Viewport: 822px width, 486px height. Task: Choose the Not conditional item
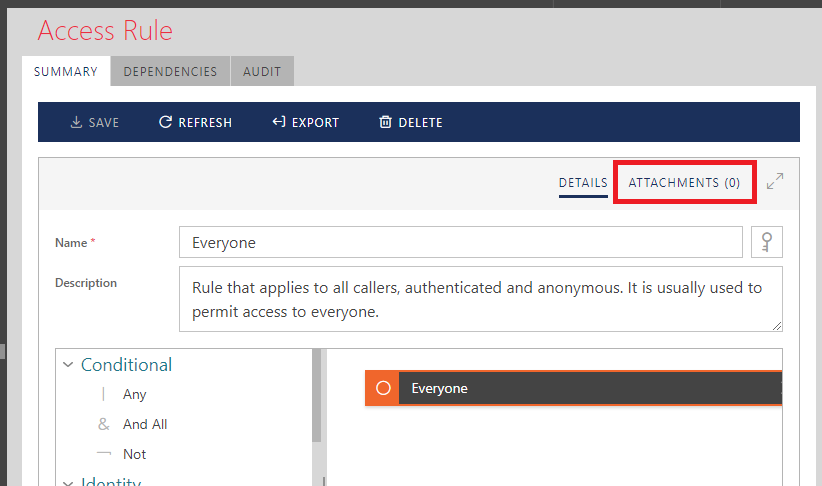click(134, 454)
